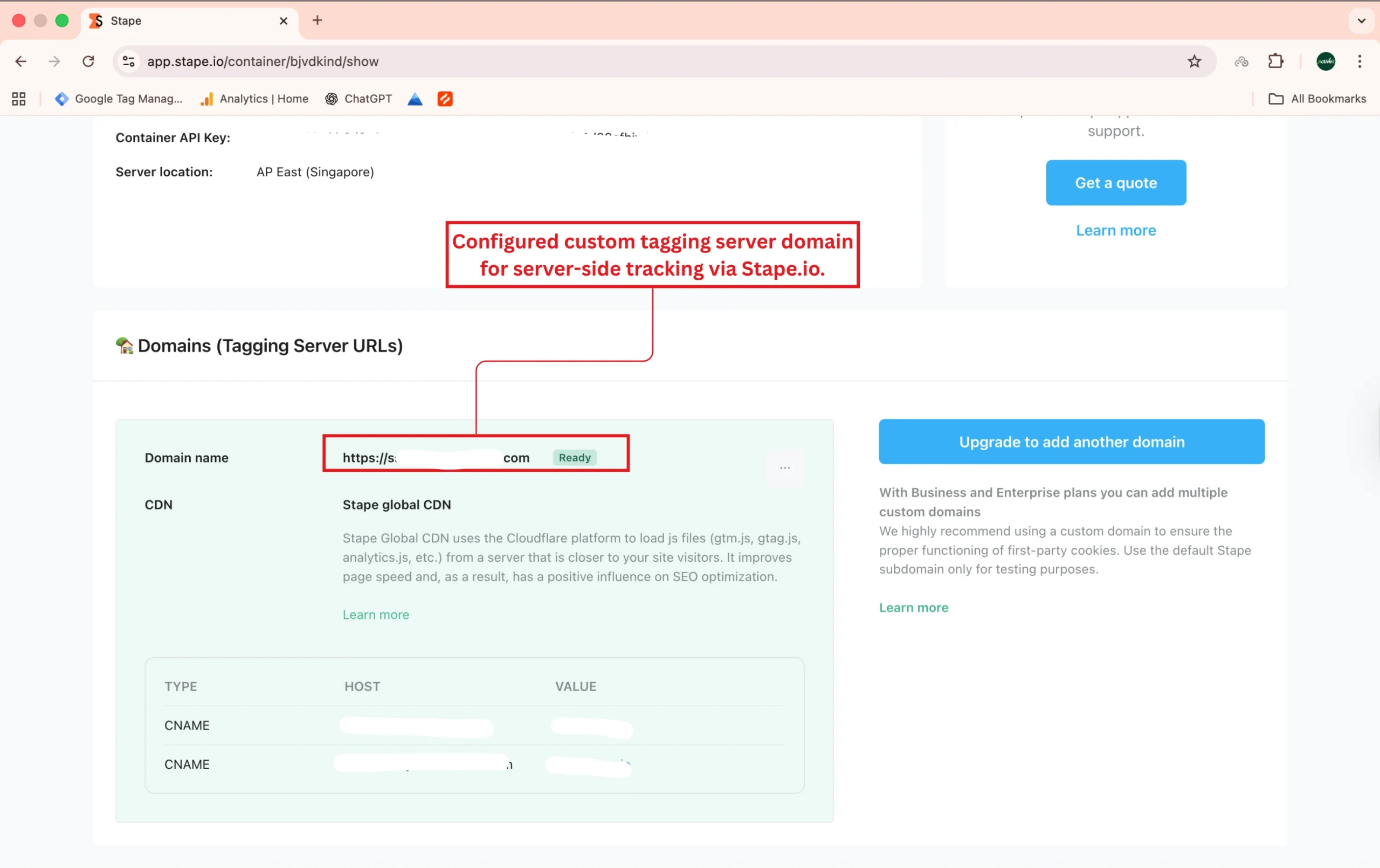Viewport: 1380px width, 868px height.
Task: Open the Analytics Home bookmark
Action: coord(254,99)
